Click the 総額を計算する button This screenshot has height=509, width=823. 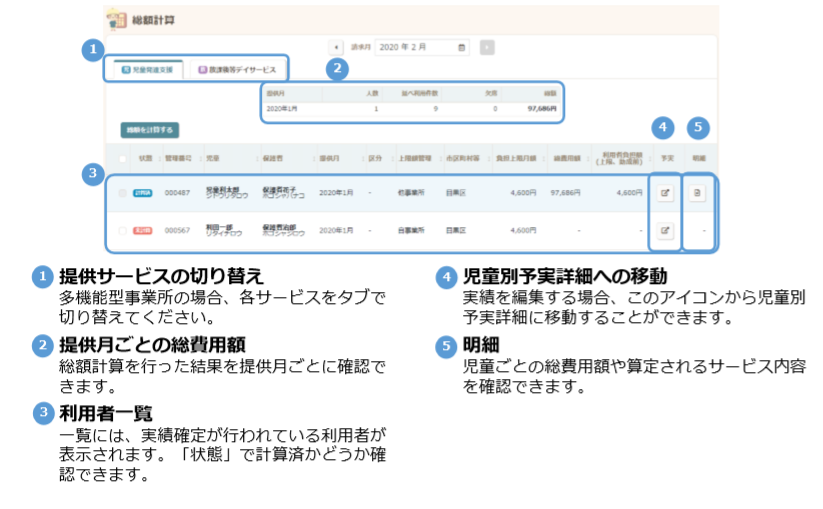point(149,130)
